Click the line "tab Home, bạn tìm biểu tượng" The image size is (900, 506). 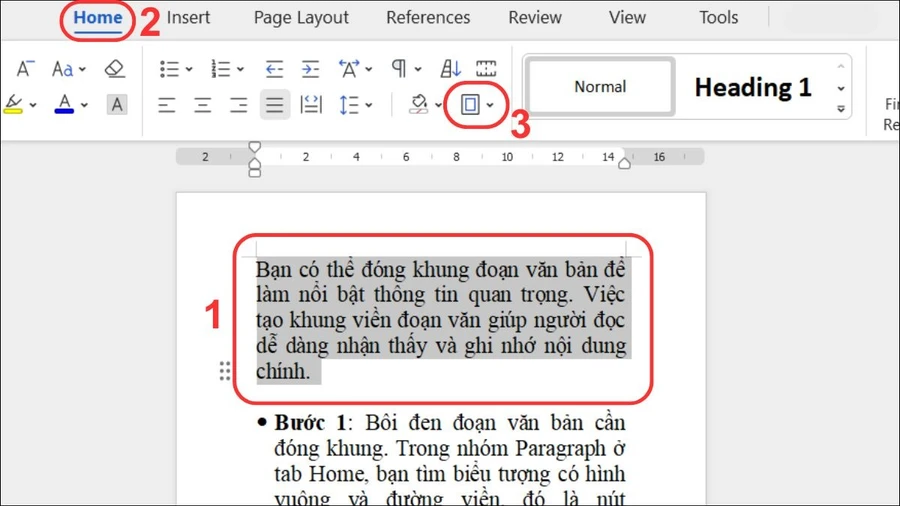(449, 474)
